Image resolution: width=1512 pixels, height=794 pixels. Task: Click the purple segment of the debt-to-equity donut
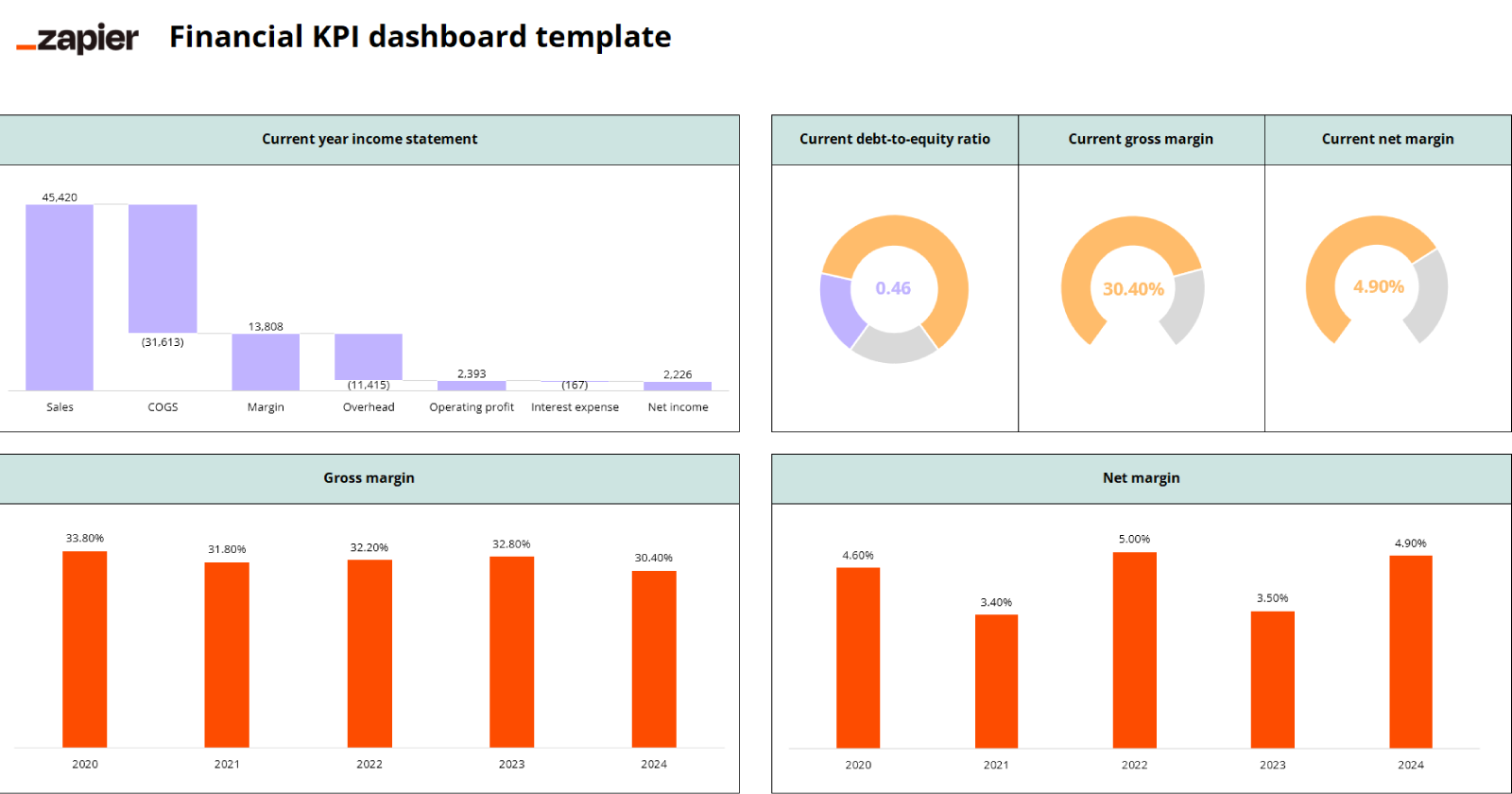839,312
